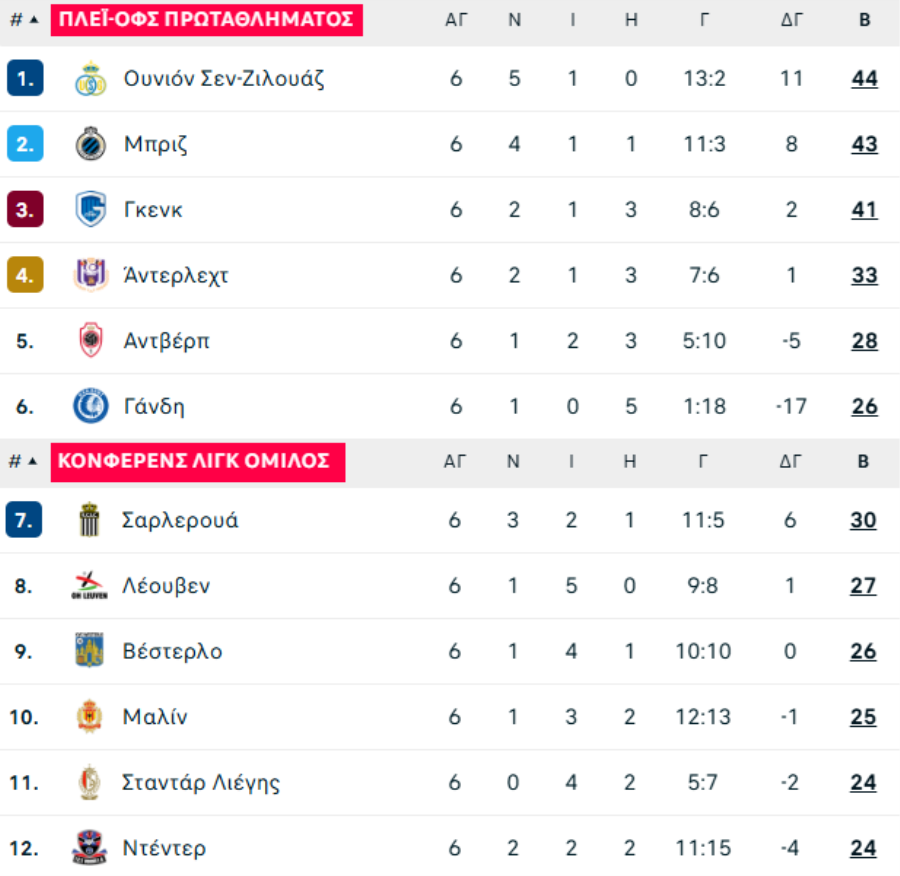Click the Club Brugge (Μπριζ) crest

click(91, 144)
